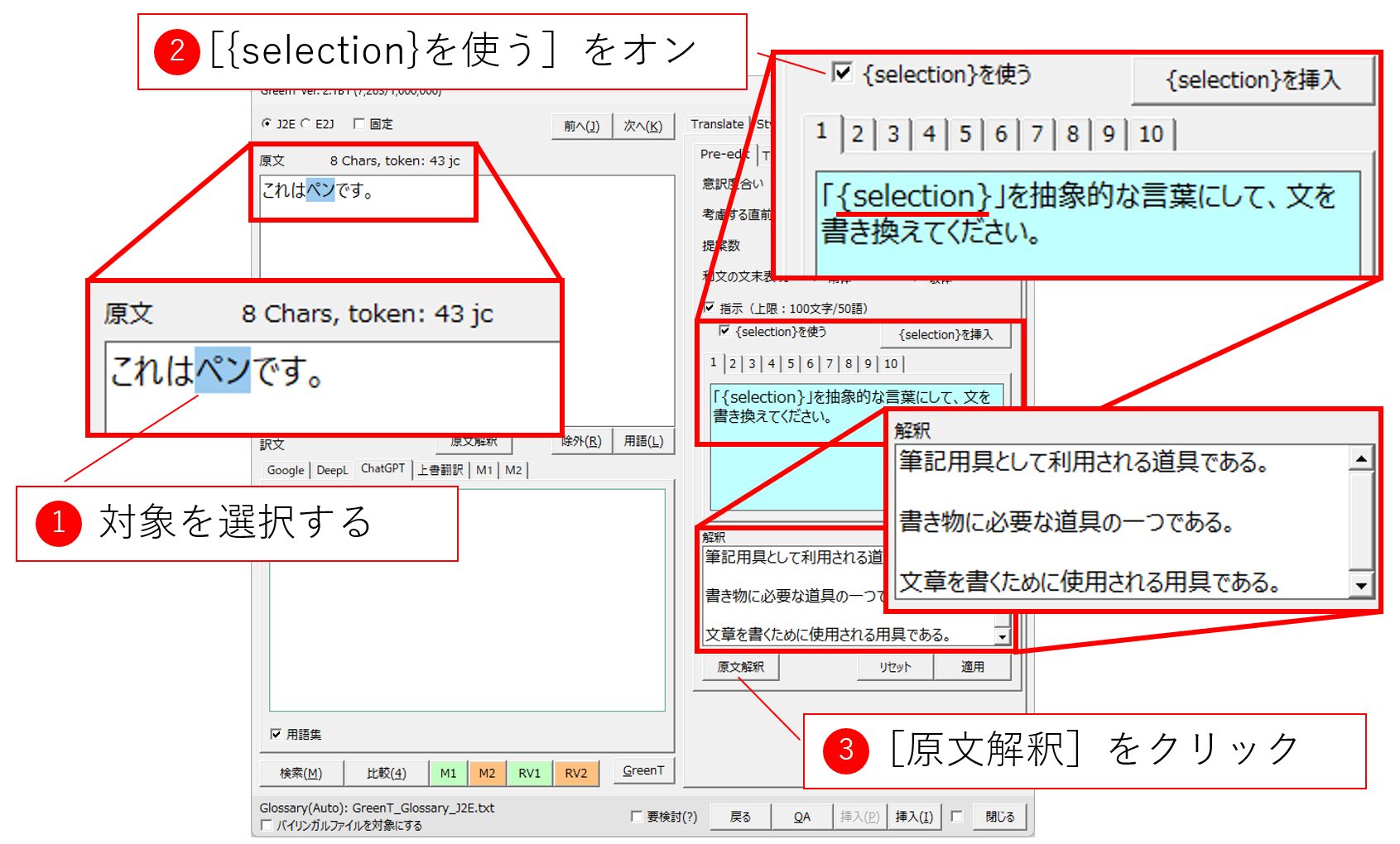Tick バイリンガルファイルを対象にする checkbox

click(267, 825)
